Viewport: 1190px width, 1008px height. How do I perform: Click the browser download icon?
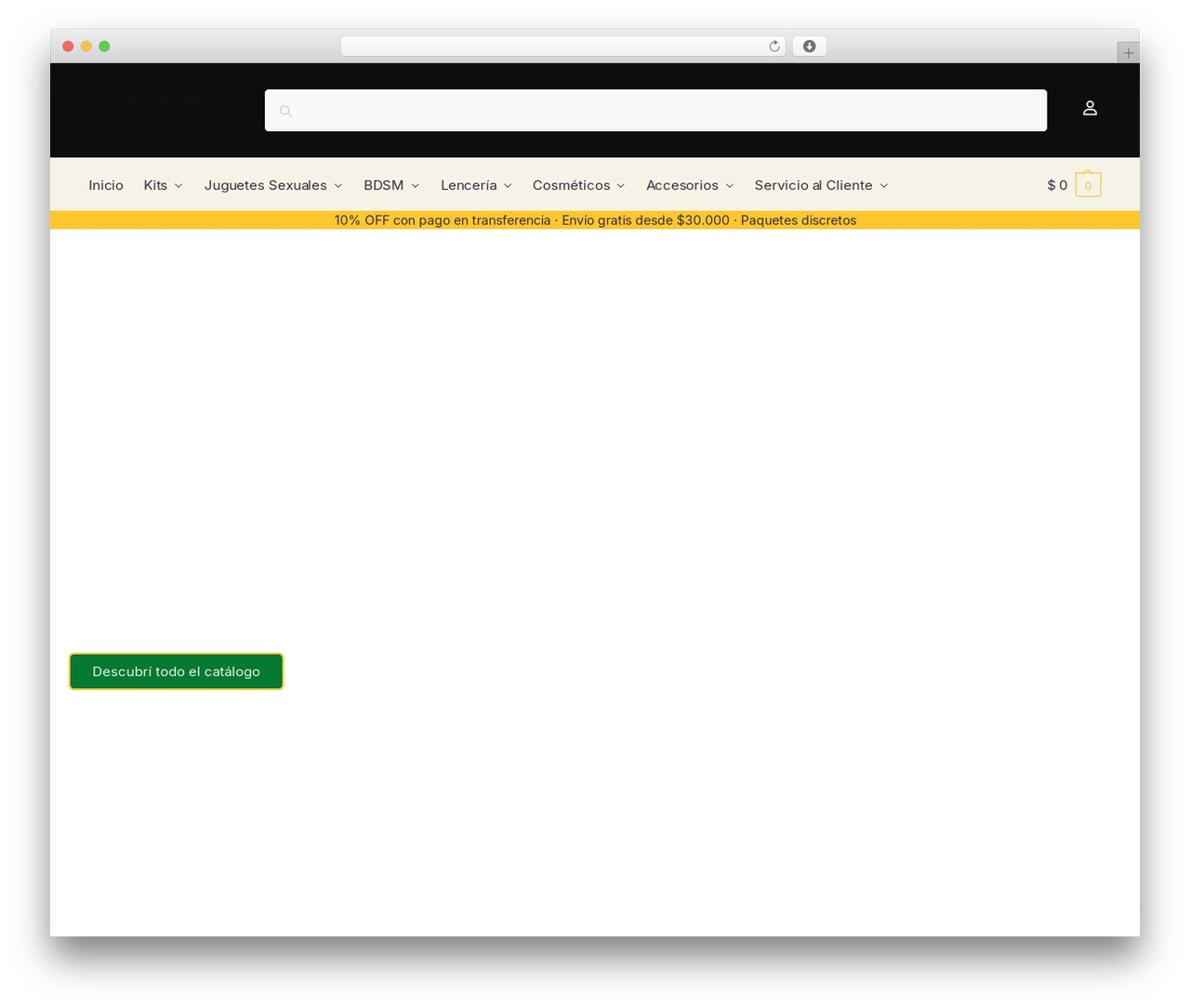[x=809, y=46]
